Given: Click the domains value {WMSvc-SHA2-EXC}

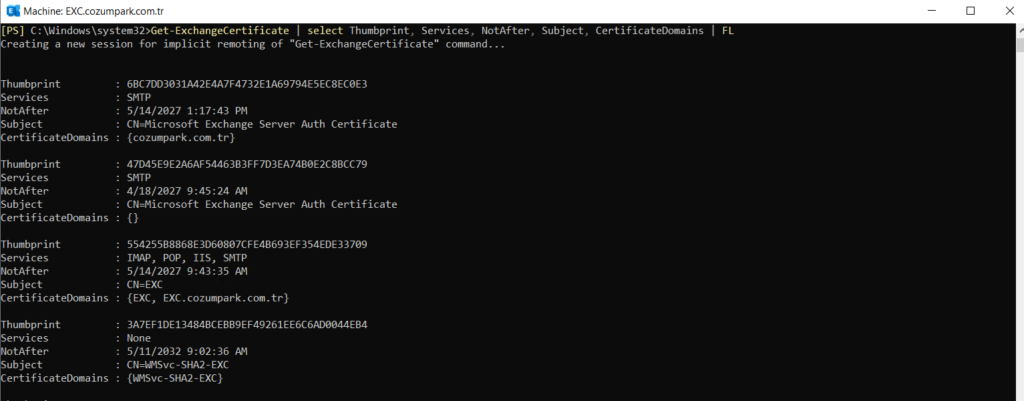Looking at the screenshot, I should pyautogui.click(x=174, y=379).
